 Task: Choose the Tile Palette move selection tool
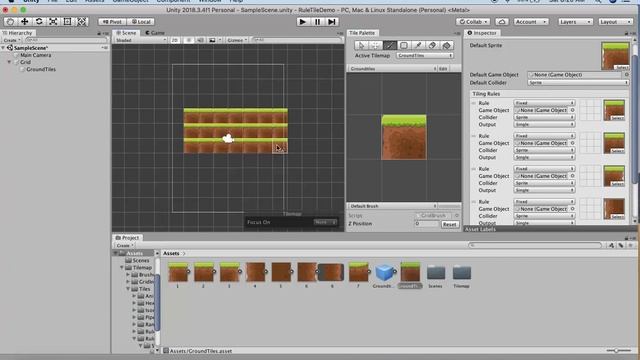(376, 45)
